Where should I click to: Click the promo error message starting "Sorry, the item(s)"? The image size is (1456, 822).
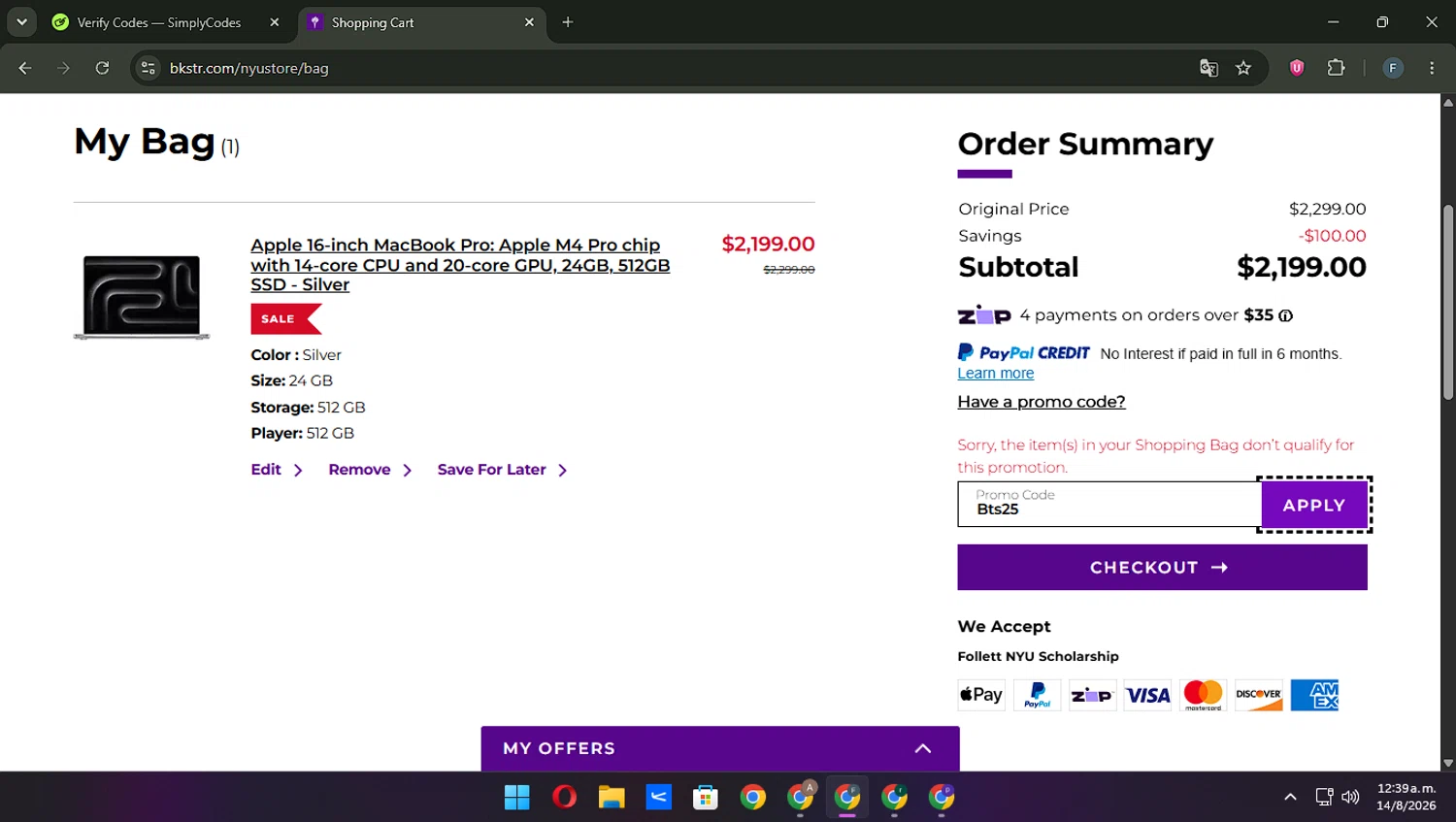[x=1155, y=456]
